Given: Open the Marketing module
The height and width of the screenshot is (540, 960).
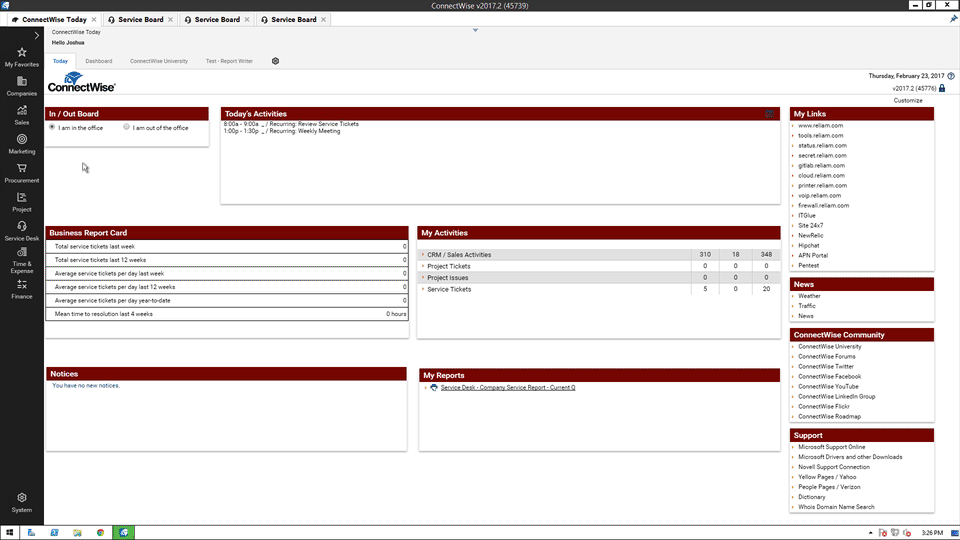Looking at the screenshot, I should coord(21,144).
